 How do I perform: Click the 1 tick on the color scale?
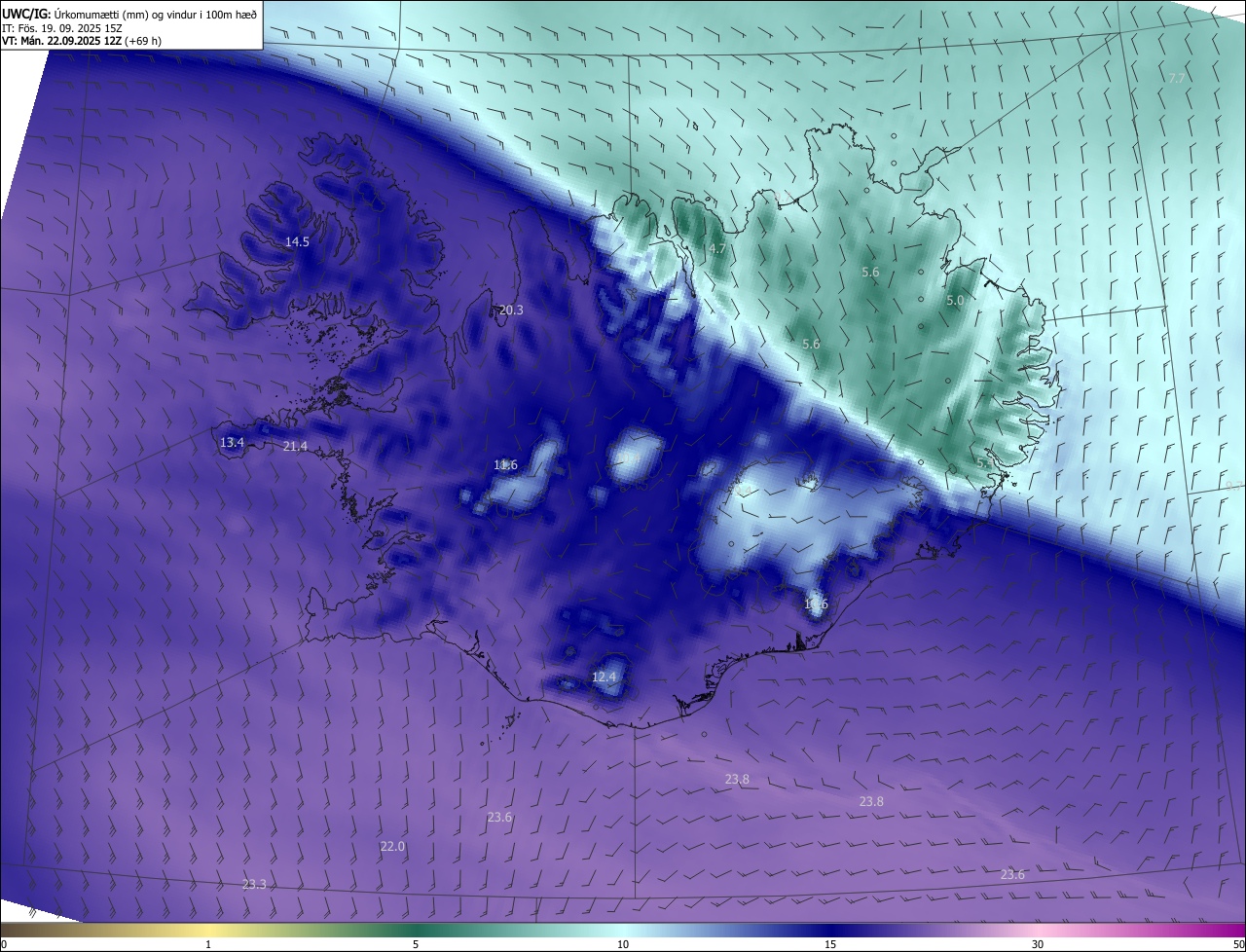click(x=208, y=944)
